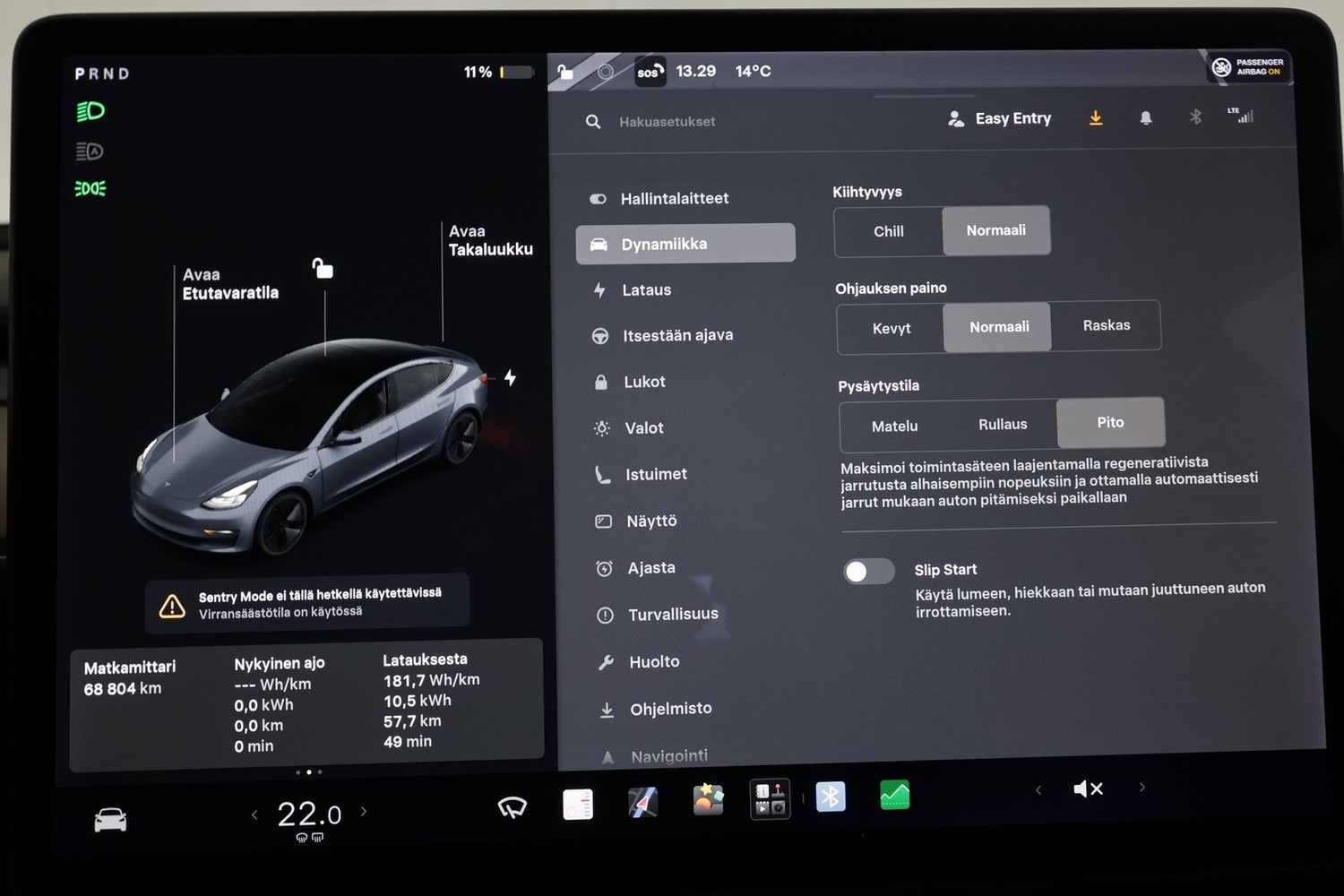The width and height of the screenshot is (1344, 896).
Task: Tap the Sentry Mode circle icon
Action: (x=606, y=72)
